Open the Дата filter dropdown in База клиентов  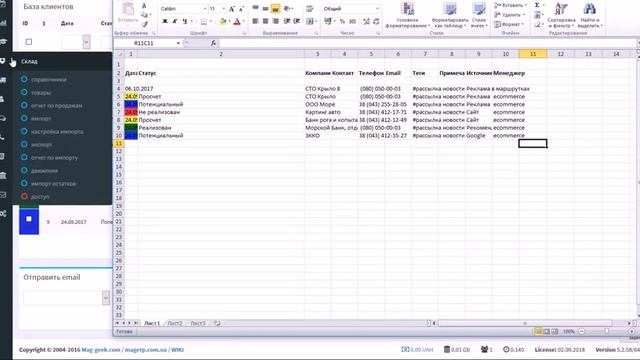click(86, 42)
